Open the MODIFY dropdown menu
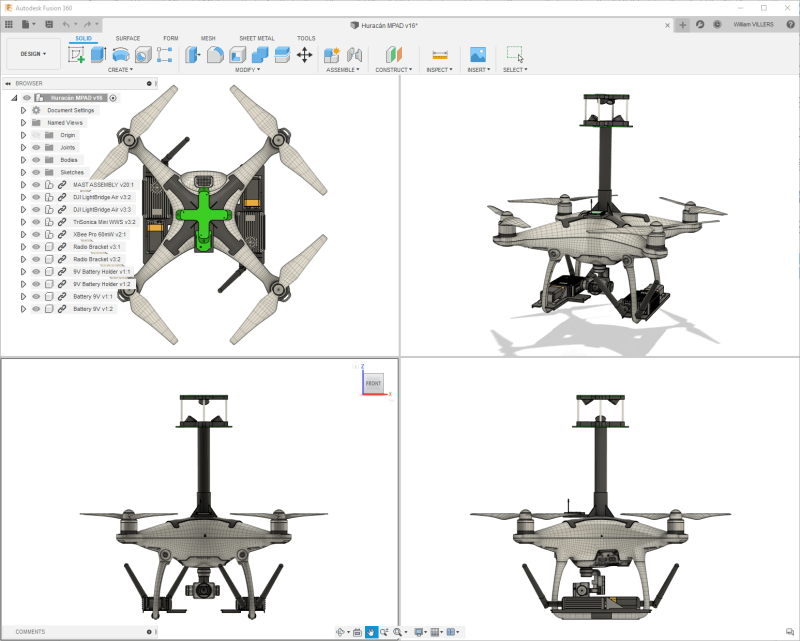800x641 pixels. click(x=247, y=70)
